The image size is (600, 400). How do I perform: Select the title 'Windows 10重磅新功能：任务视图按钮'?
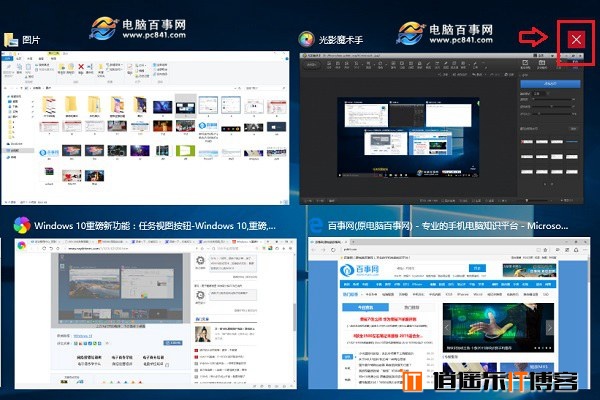pos(113,226)
